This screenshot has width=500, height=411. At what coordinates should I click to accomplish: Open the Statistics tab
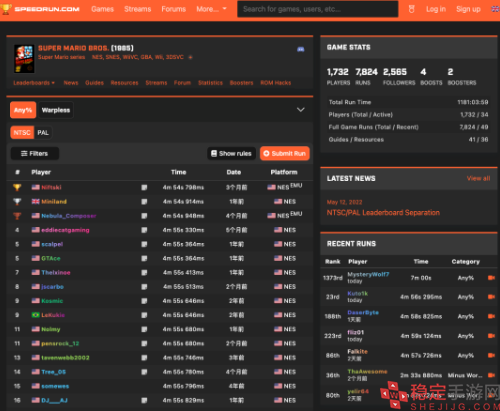pyautogui.click(x=210, y=83)
